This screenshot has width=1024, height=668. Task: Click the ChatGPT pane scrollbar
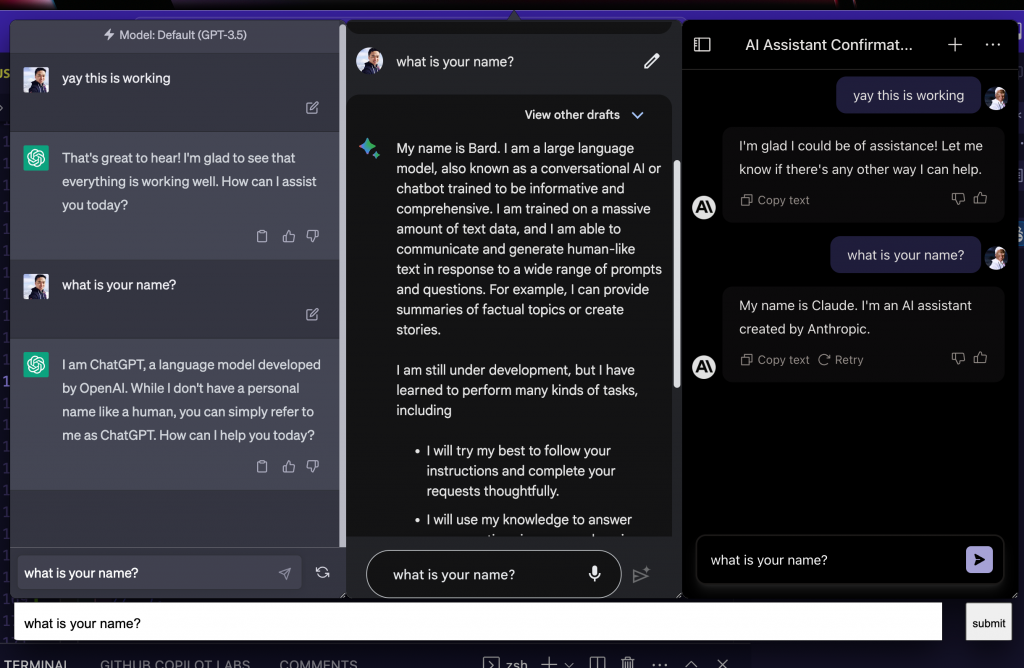pos(342,285)
